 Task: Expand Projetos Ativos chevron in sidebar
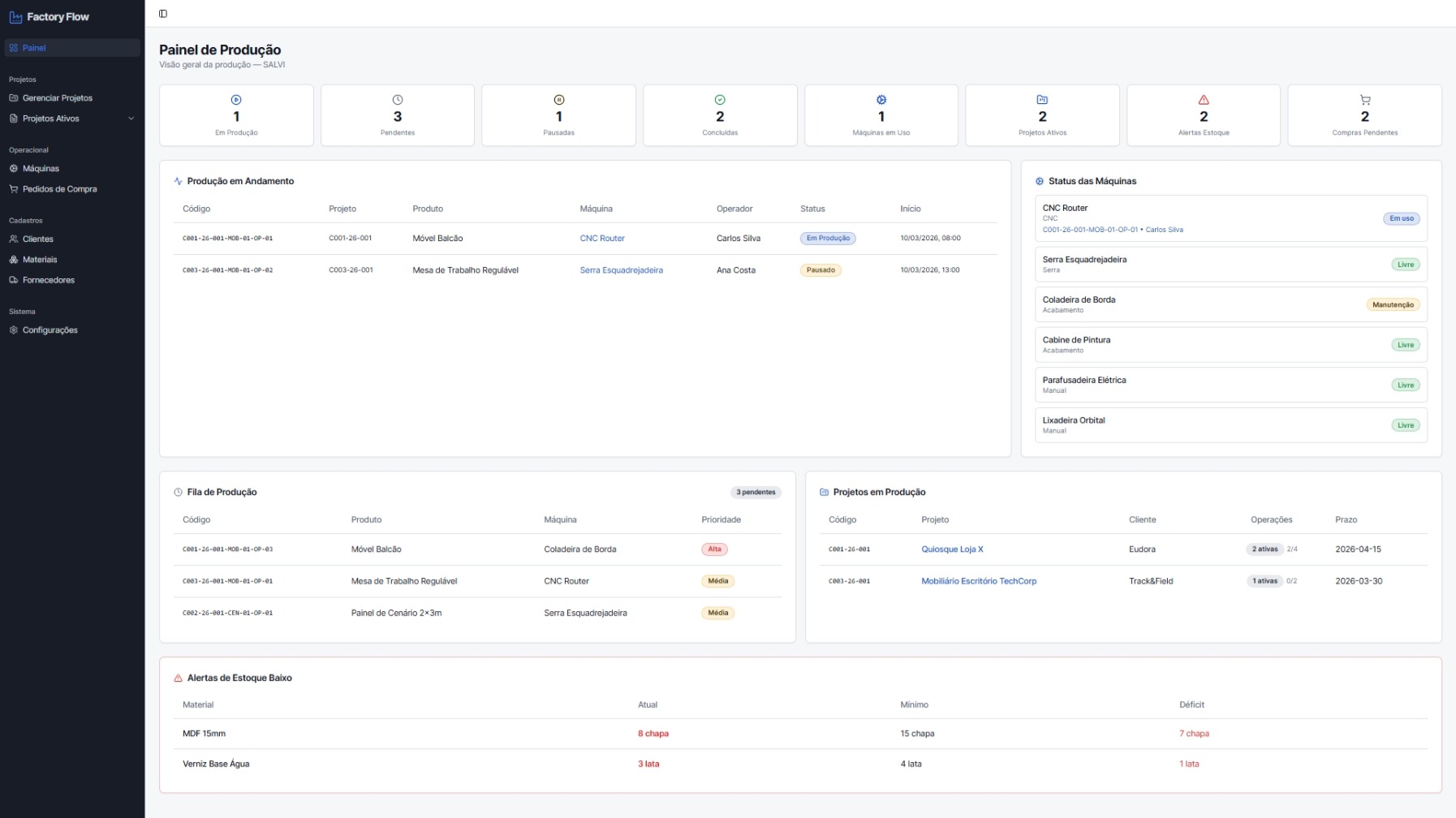pos(131,118)
